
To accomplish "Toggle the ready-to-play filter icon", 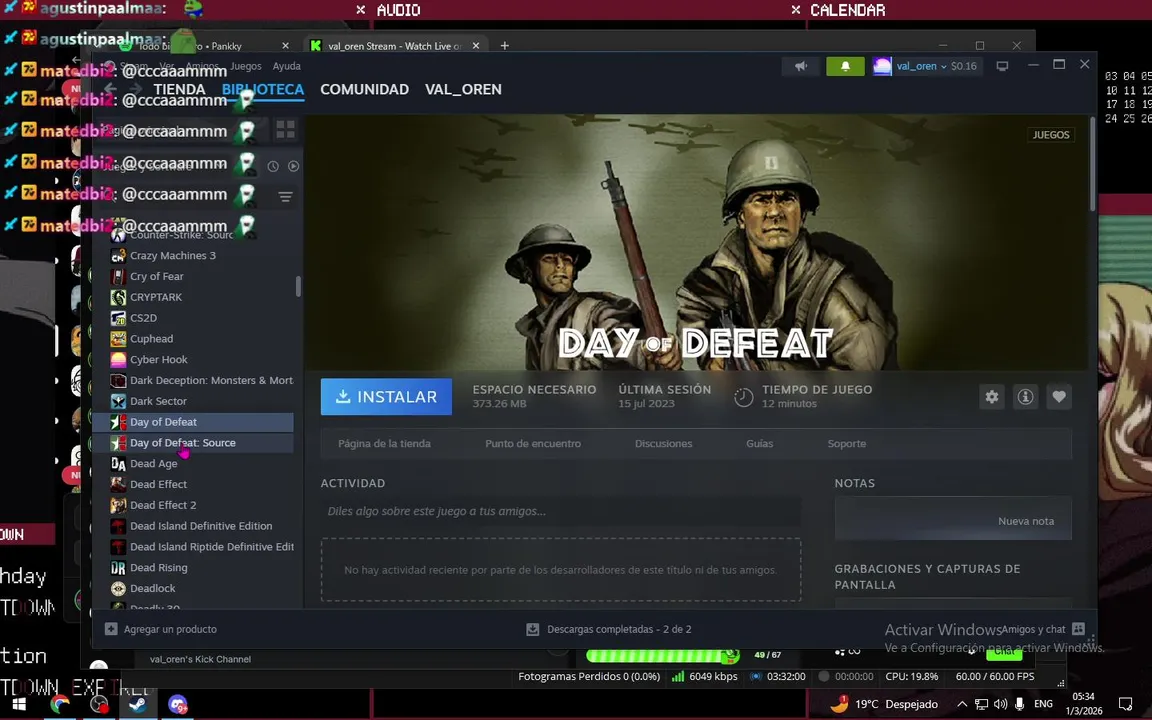I will [x=293, y=166].
